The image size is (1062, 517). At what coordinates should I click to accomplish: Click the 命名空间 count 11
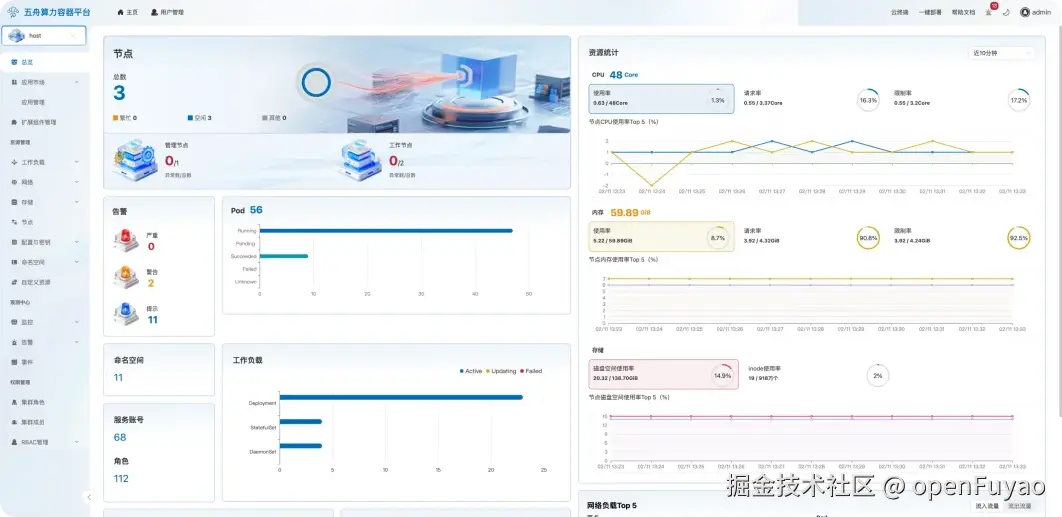tap(118, 377)
